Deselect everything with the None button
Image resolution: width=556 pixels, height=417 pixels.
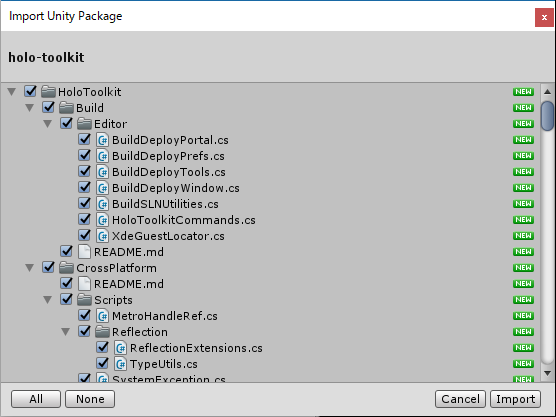(x=90, y=399)
